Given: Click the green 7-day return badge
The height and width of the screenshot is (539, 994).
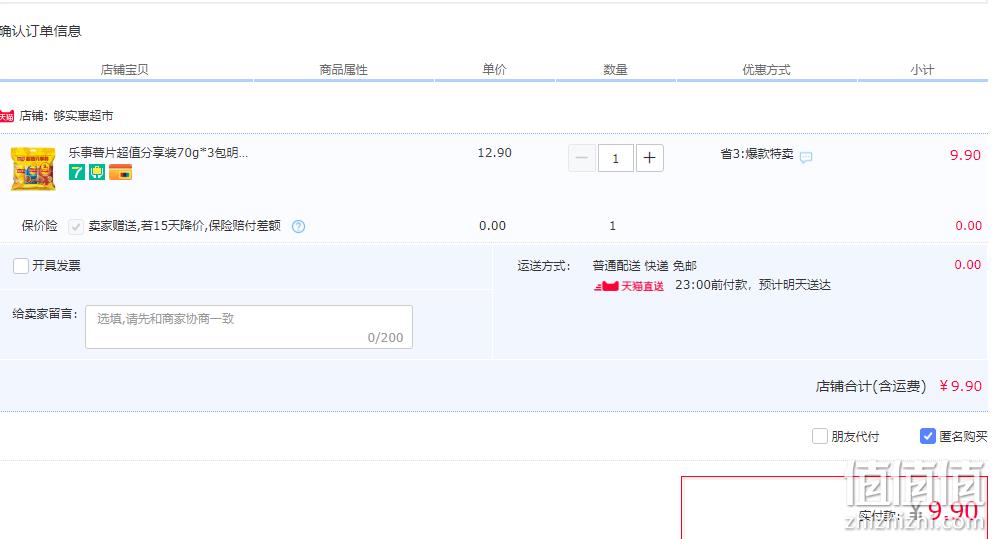Looking at the screenshot, I should click(x=77, y=172).
